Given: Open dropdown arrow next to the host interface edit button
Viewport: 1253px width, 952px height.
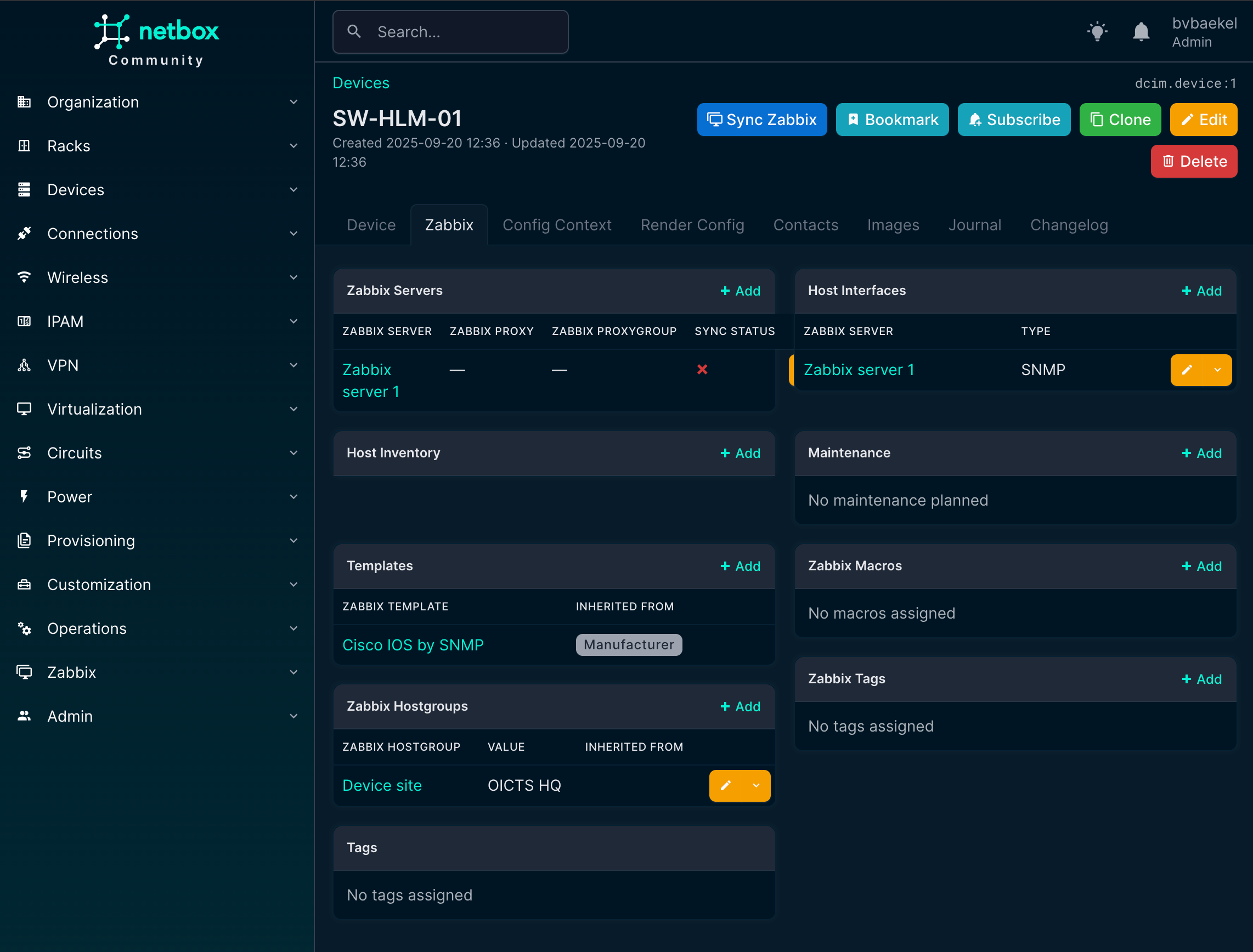Looking at the screenshot, I should click(1217, 370).
